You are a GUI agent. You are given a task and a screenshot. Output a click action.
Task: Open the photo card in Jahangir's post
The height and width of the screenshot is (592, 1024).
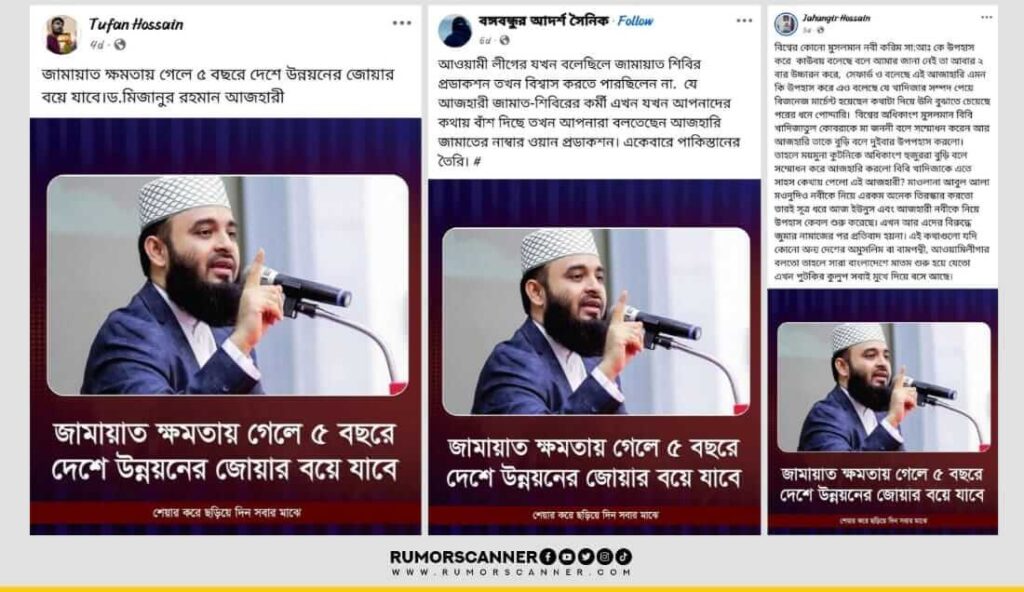pyautogui.click(x=882, y=411)
